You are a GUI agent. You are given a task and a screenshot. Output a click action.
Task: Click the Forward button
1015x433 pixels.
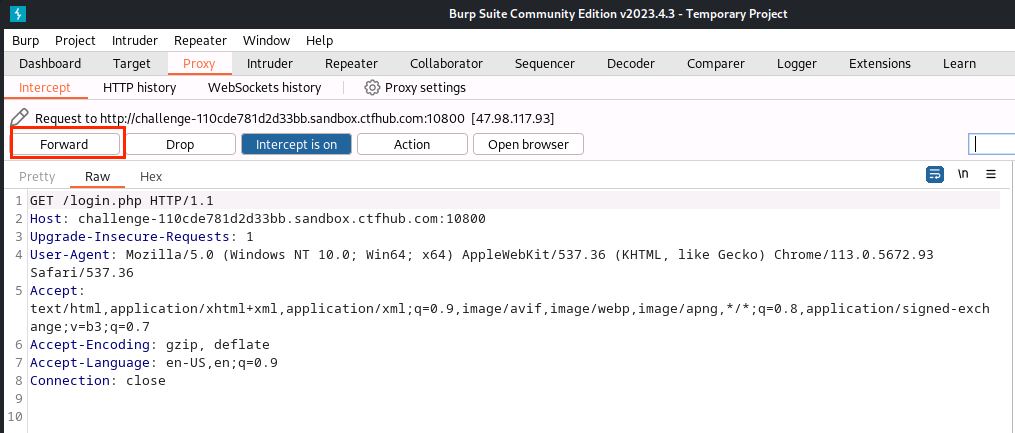tap(64, 144)
